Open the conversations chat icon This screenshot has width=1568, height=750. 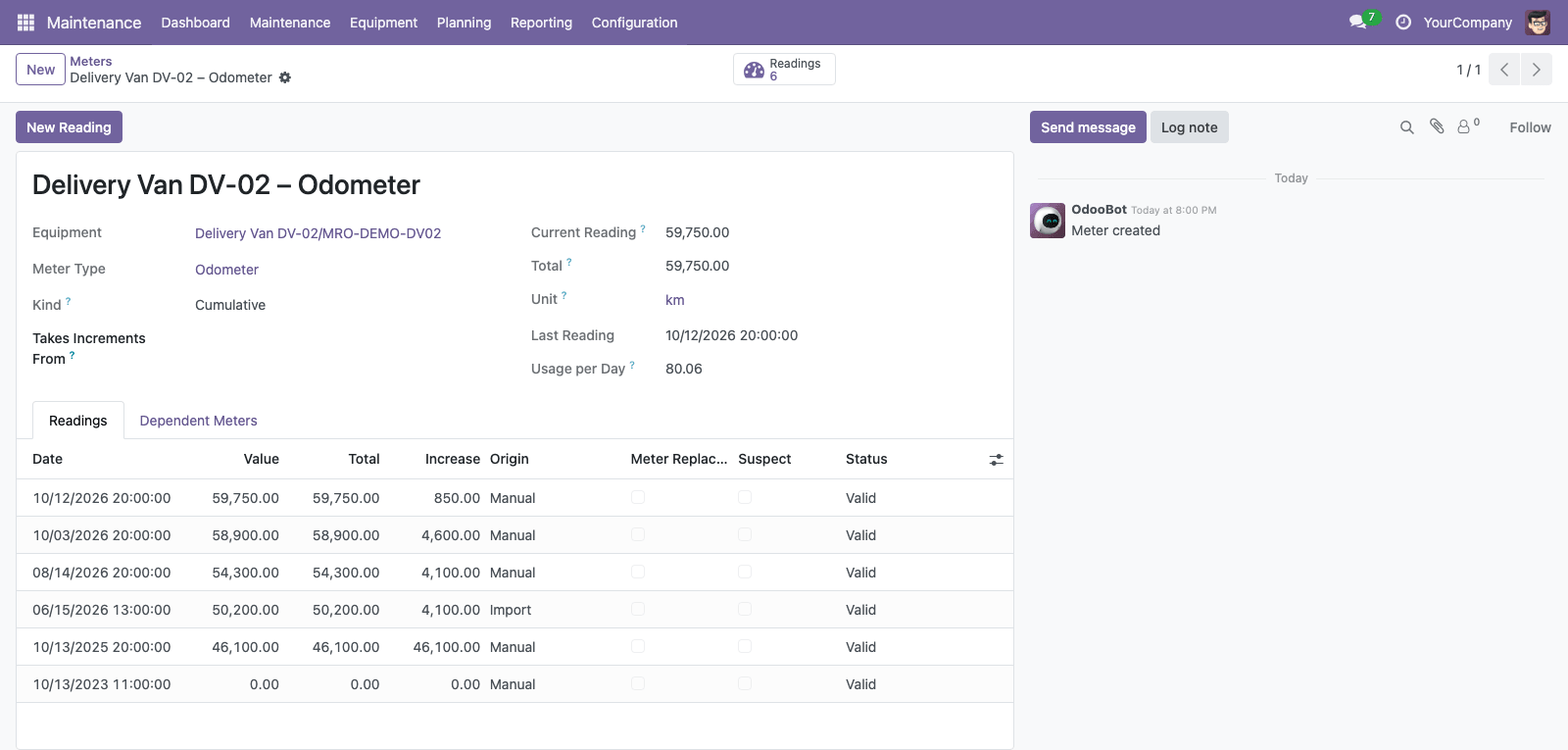(1357, 22)
